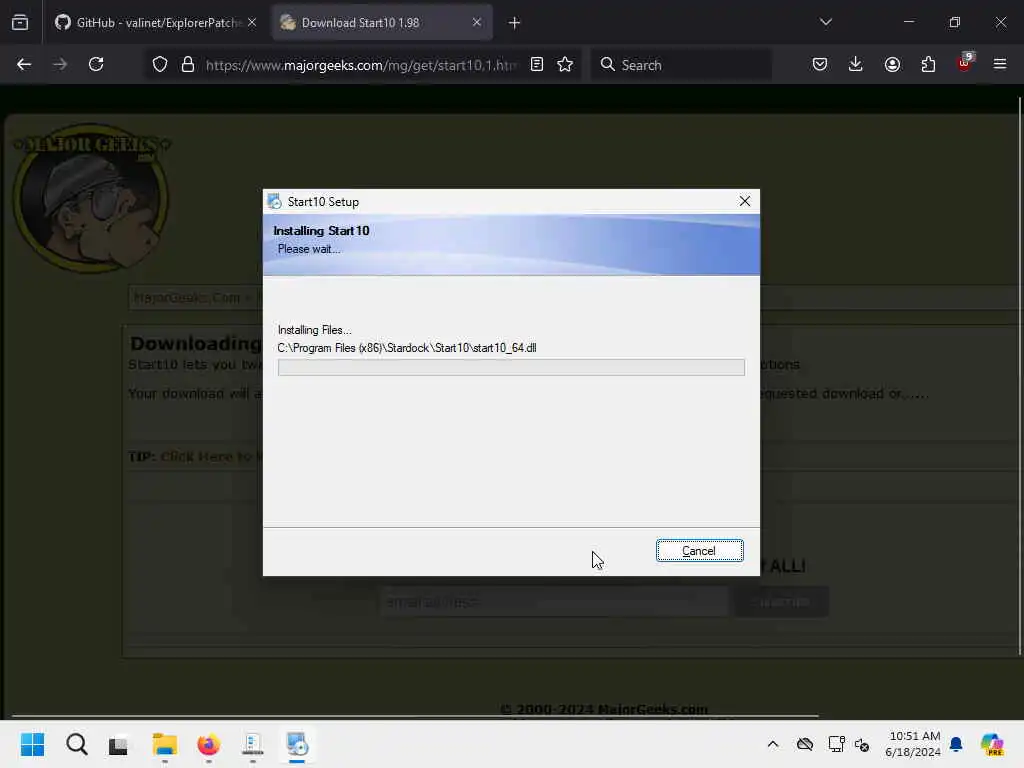Open the Downloads panel
The image size is (1024, 768).
856,64
